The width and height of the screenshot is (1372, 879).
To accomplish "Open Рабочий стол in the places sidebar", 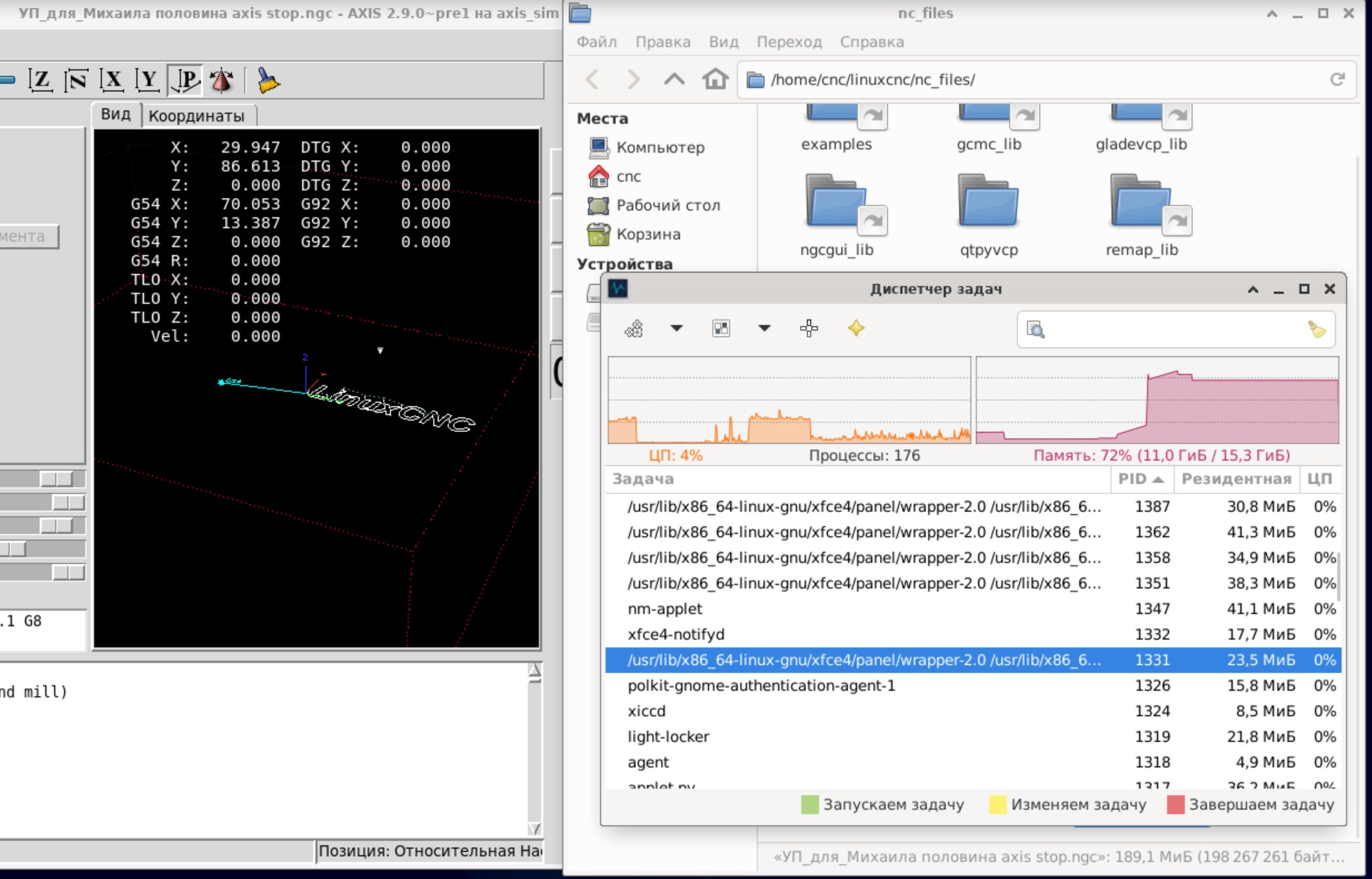I will click(x=668, y=205).
